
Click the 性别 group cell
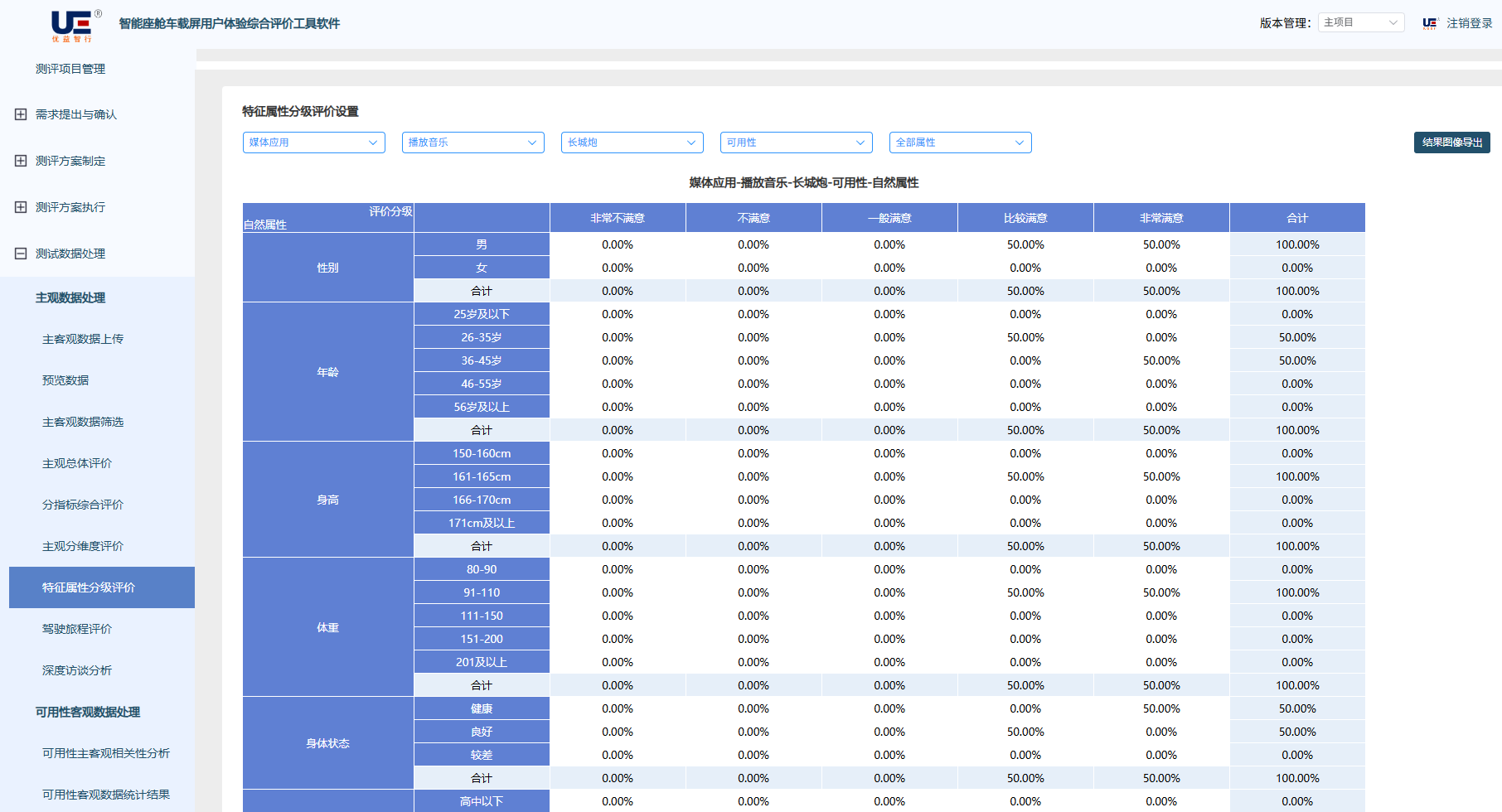coord(328,268)
